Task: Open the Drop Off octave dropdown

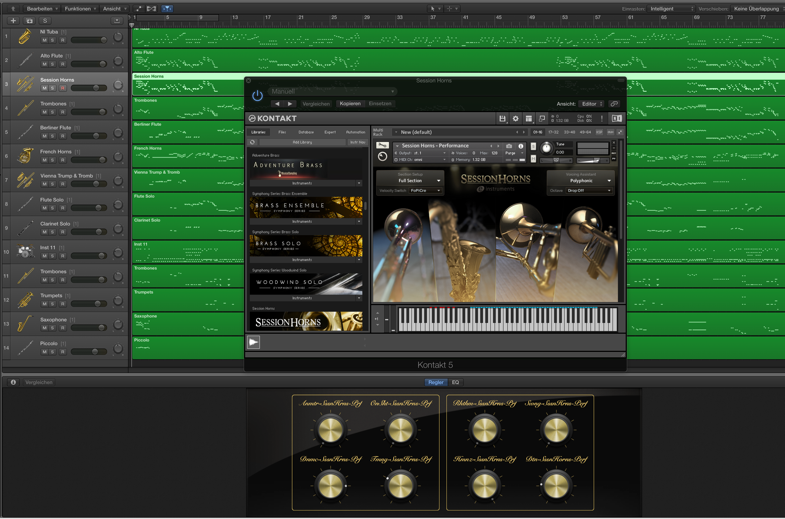Action: (x=589, y=191)
